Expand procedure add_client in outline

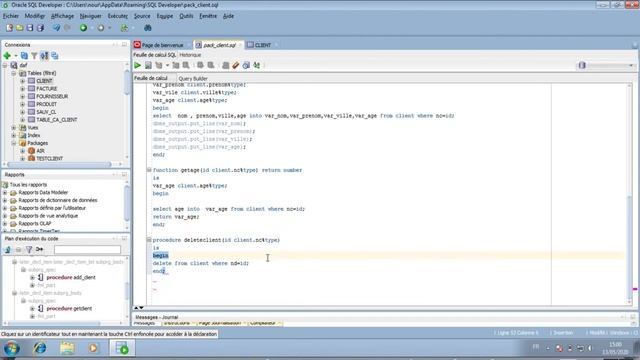[32, 278]
